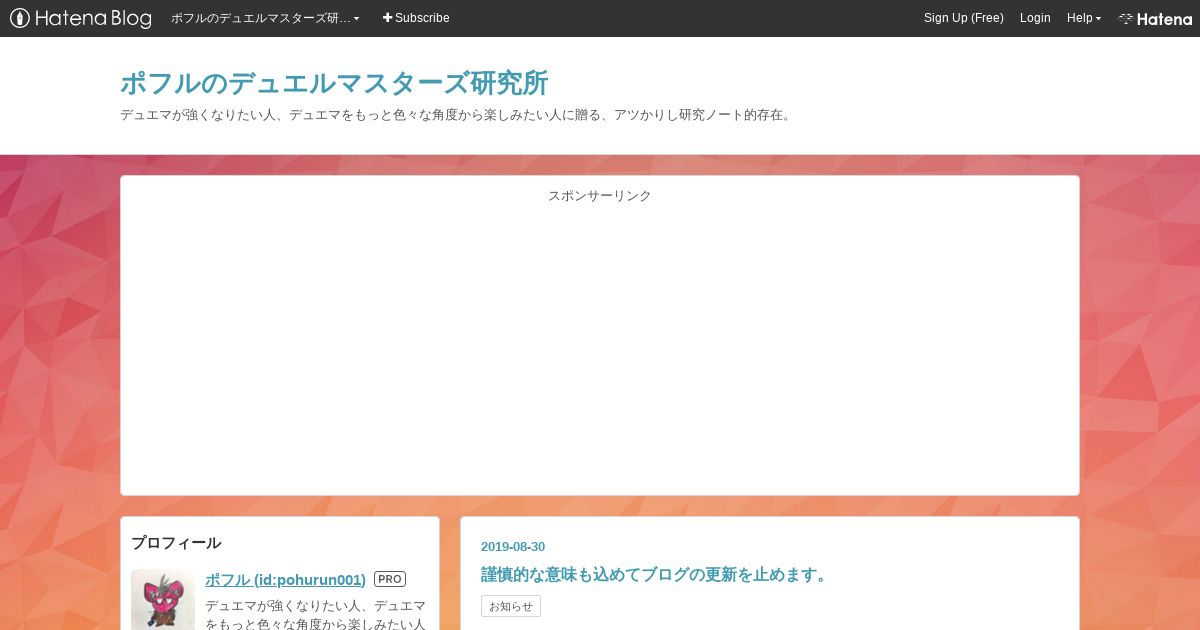Click the スポンサーリンク label
The width and height of the screenshot is (1200, 630).
coord(599,196)
